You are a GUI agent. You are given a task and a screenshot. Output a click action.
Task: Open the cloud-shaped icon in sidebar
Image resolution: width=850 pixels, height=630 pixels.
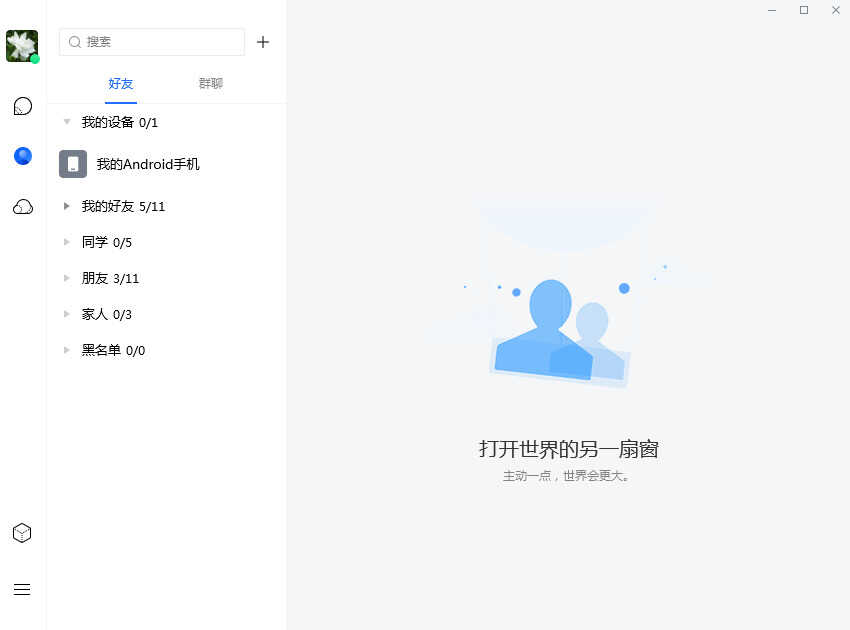(23, 207)
